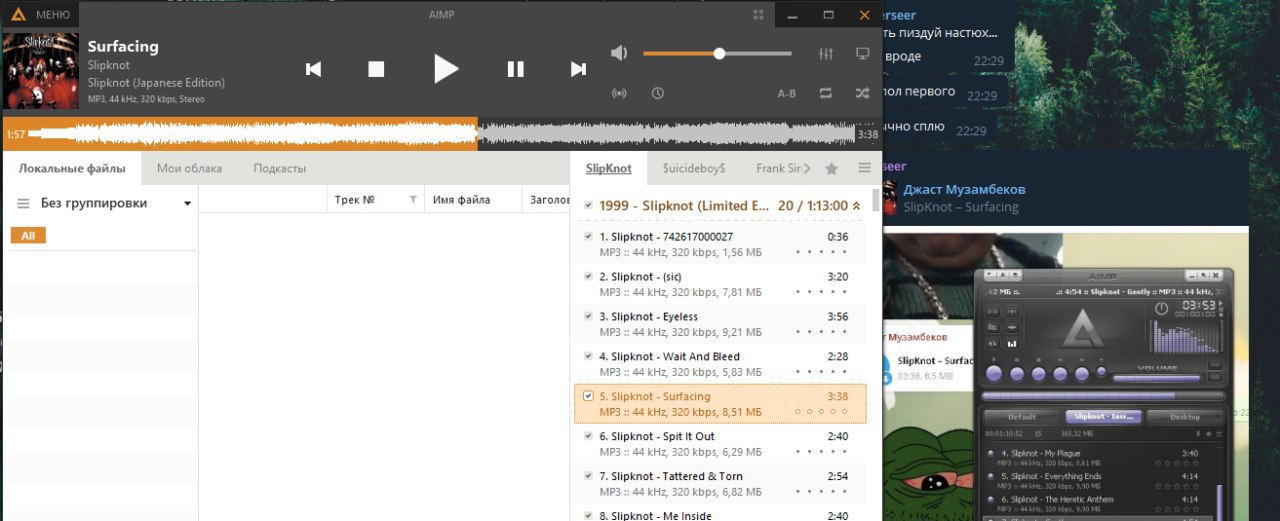Switch to Подкасты tab
1280x521 pixels.
(279, 168)
